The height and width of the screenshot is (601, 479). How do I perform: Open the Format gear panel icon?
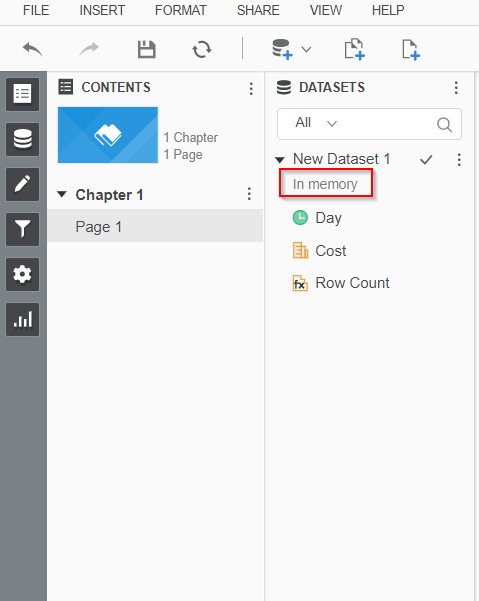(22, 274)
